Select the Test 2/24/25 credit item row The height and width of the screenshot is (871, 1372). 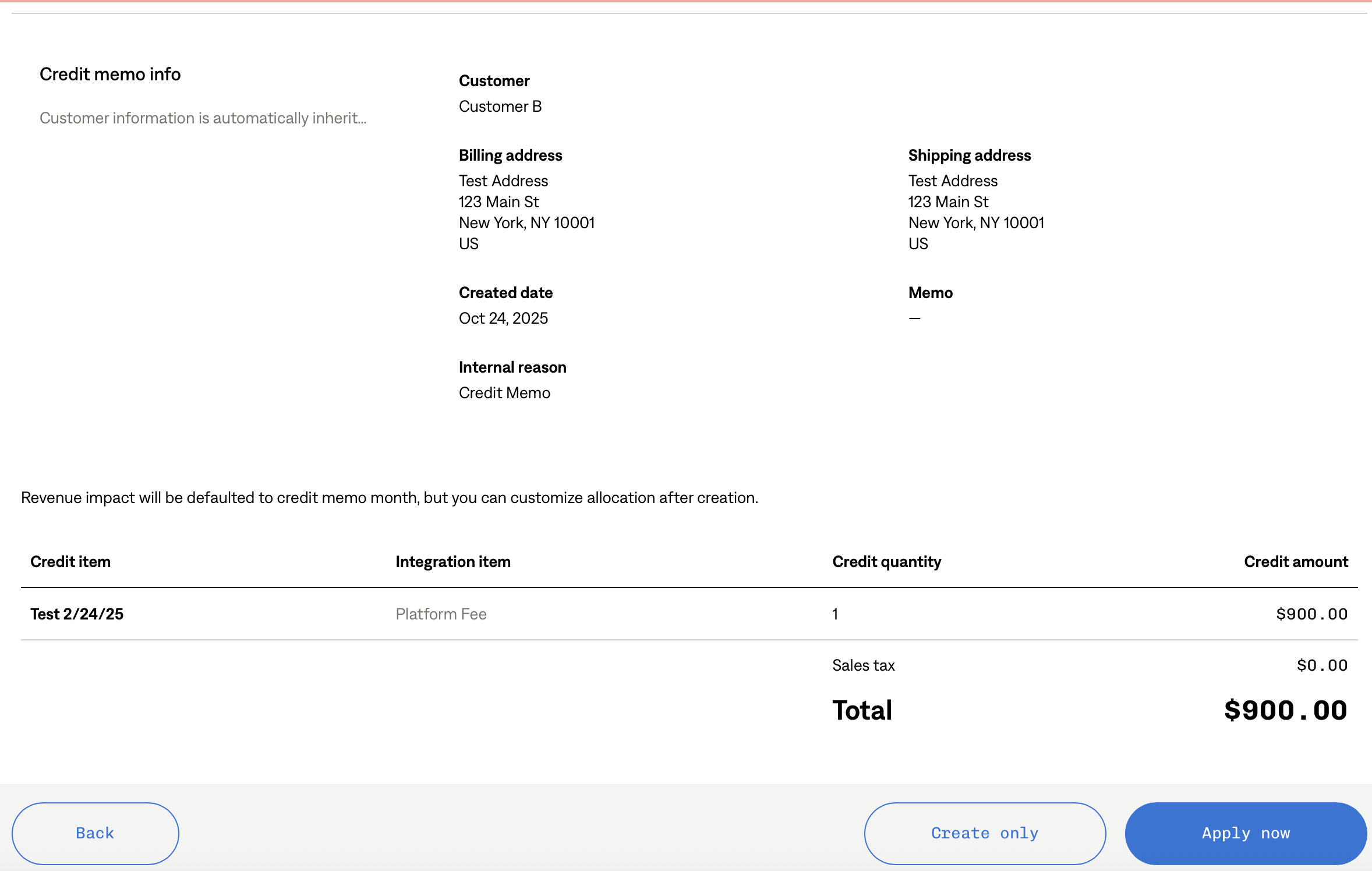coord(77,614)
